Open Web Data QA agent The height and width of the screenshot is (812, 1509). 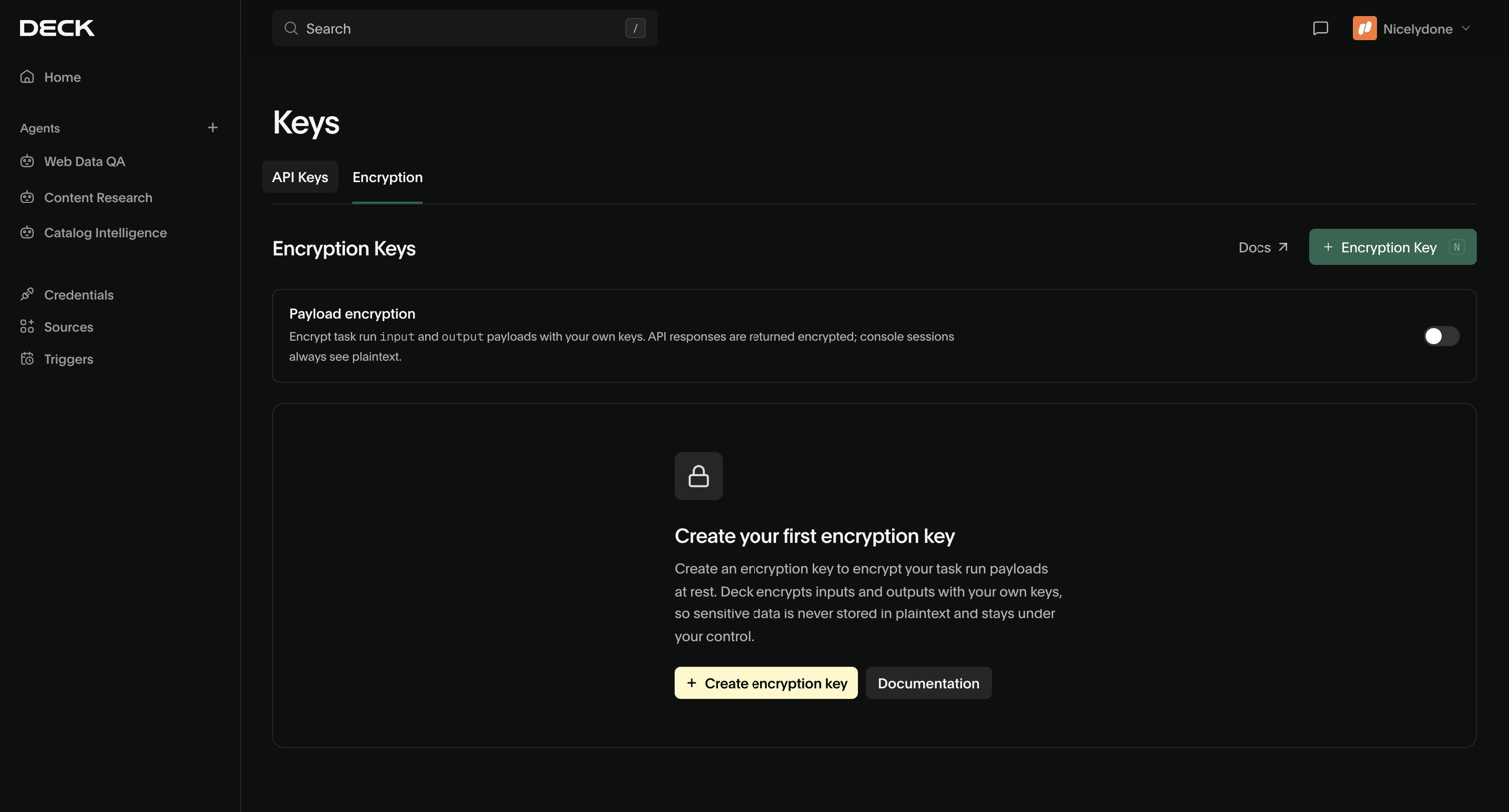tap(84, 161)
